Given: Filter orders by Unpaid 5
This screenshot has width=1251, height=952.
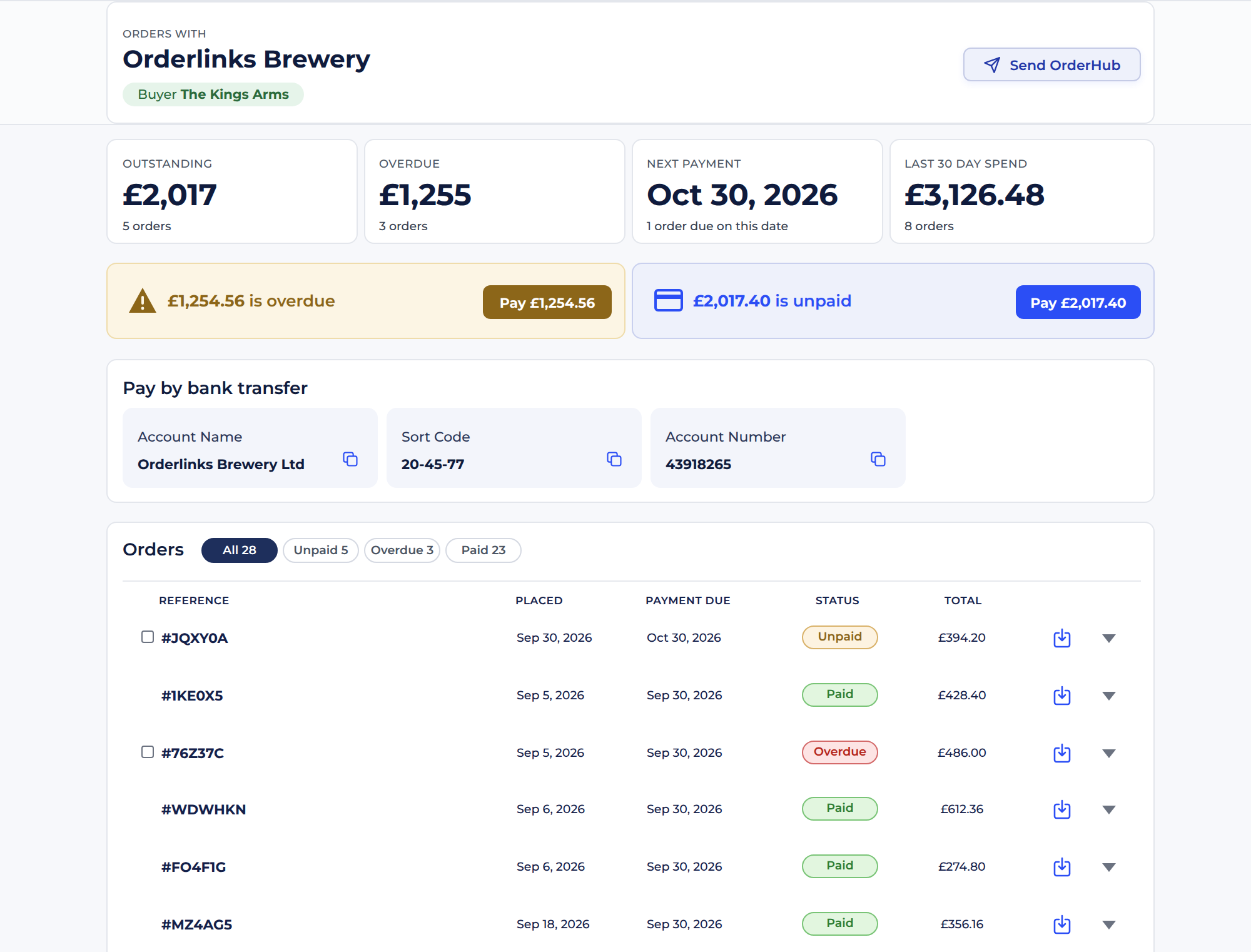Looking at the screenshot, I should coord(321,550).
